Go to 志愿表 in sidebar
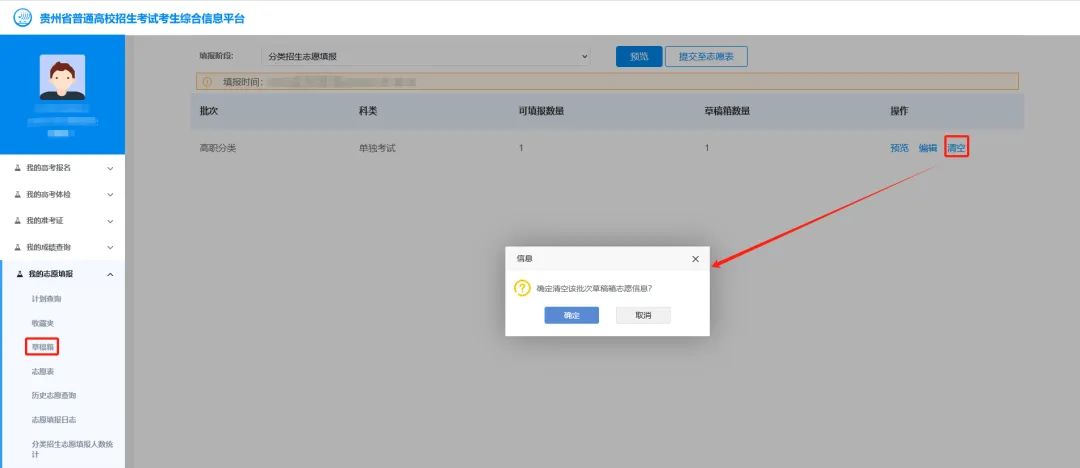 click(x=43, y=371)
